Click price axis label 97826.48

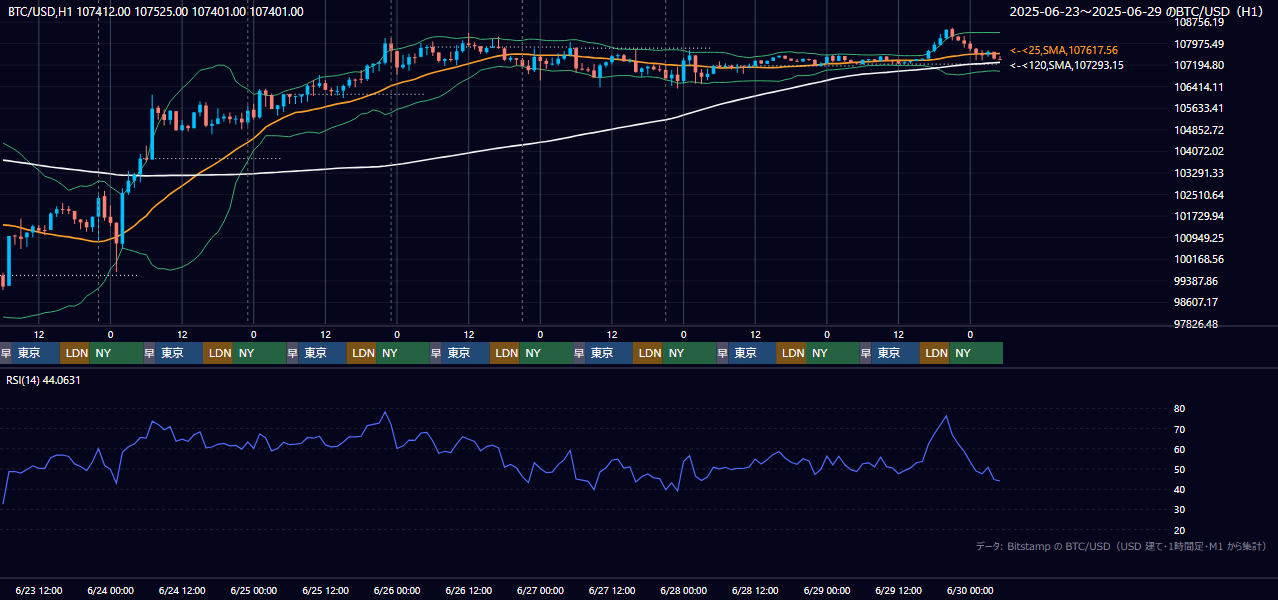(1196, 324)
